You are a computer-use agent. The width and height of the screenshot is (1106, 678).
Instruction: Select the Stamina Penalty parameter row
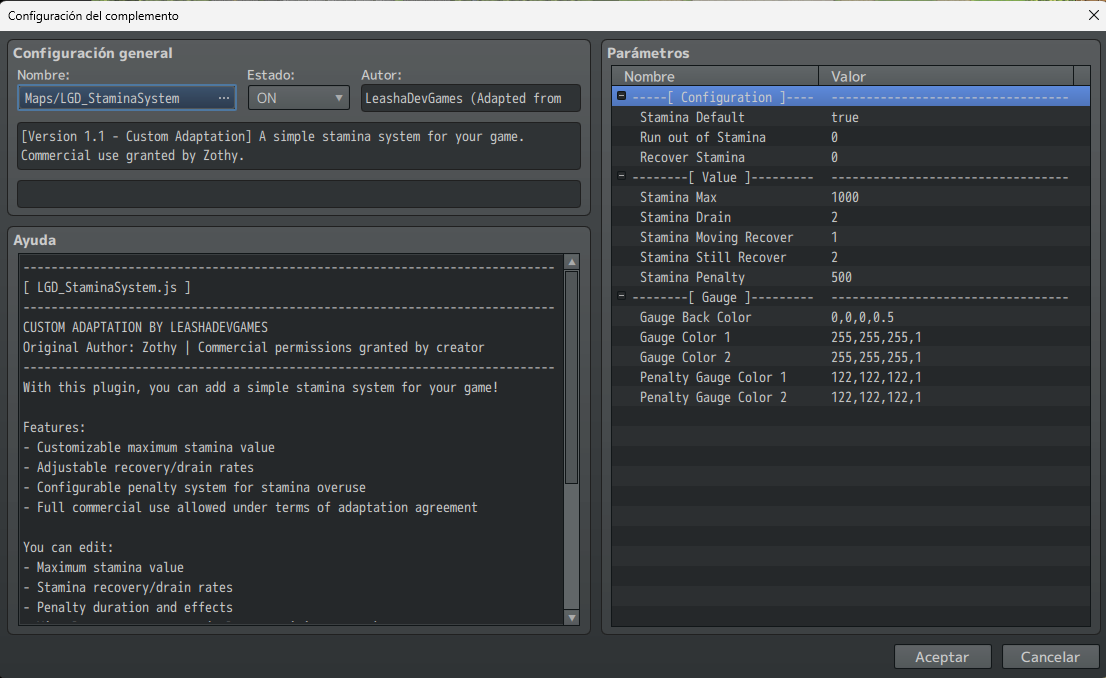coord(851,277)
